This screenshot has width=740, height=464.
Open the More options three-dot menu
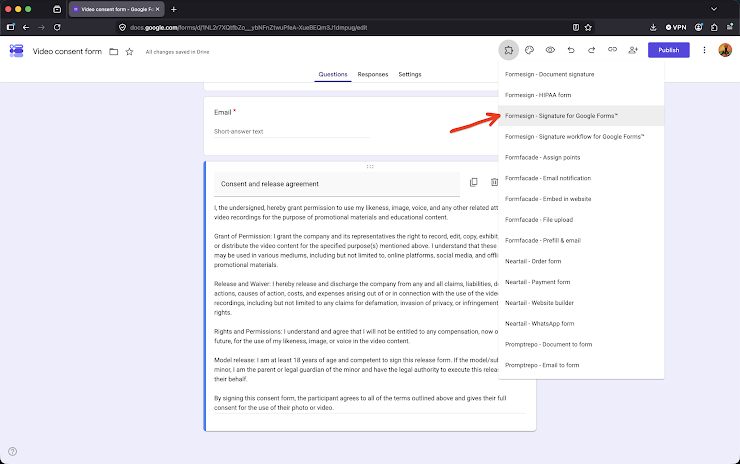704,50
